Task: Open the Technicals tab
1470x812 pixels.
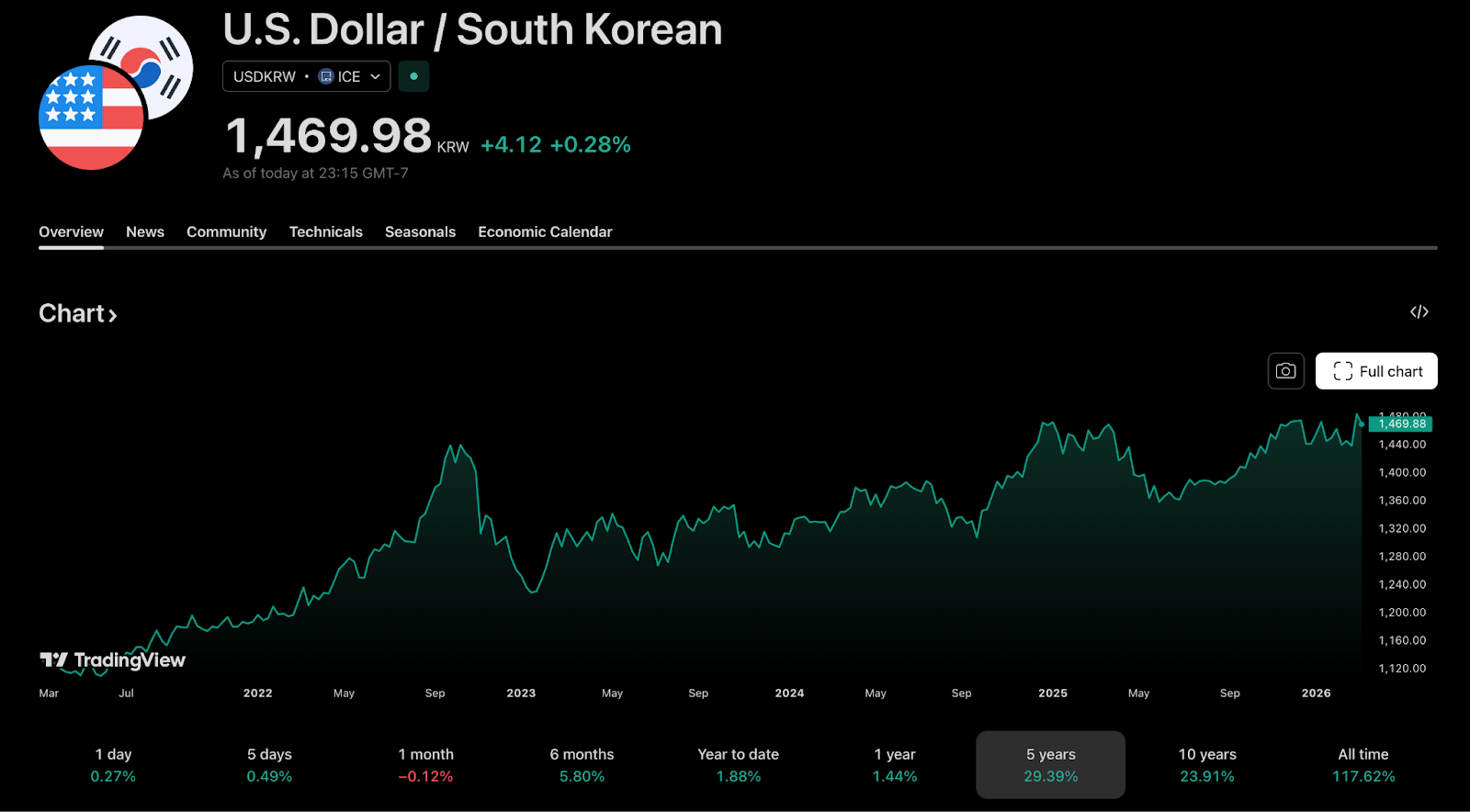Action: click(325, 231)
